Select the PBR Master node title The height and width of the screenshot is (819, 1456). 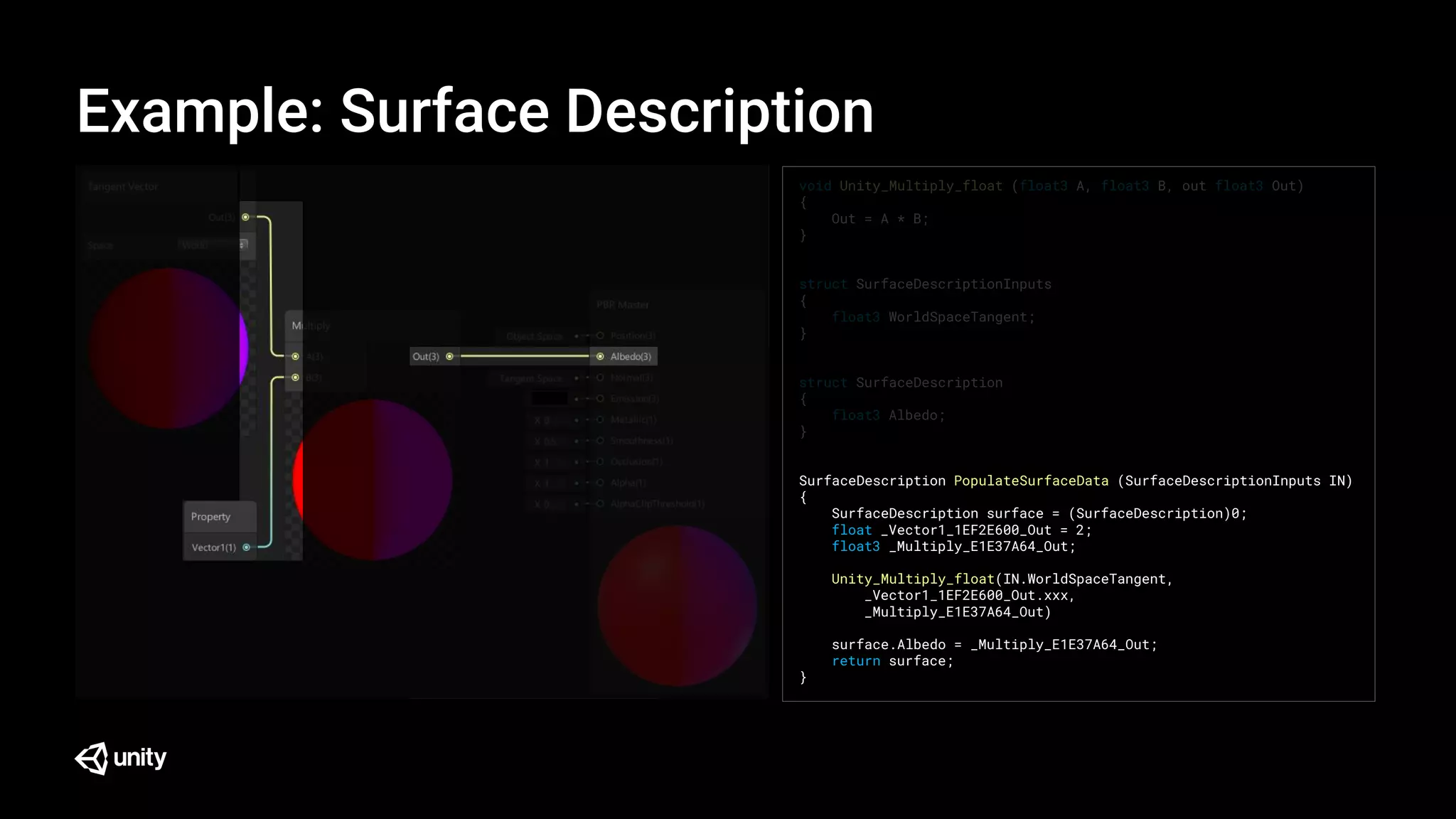tap(623, 304)
